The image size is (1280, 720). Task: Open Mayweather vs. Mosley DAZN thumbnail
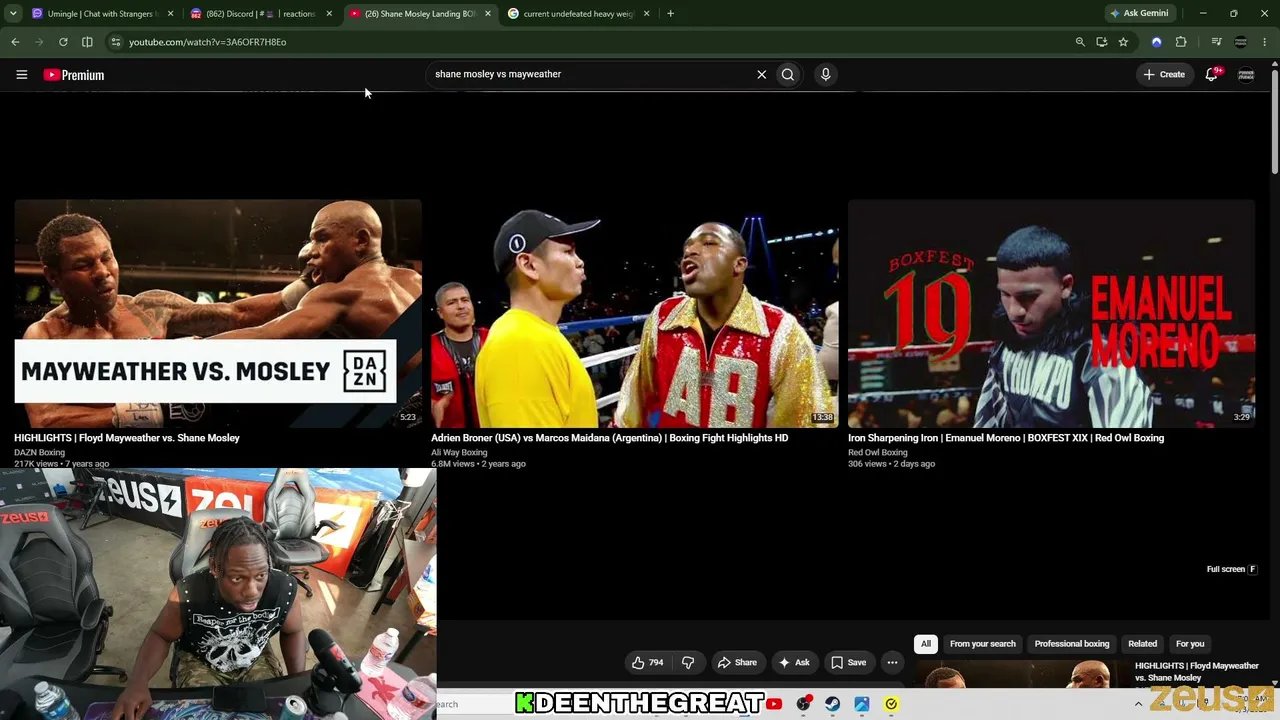pyautogui.click(x=218, y=313)
